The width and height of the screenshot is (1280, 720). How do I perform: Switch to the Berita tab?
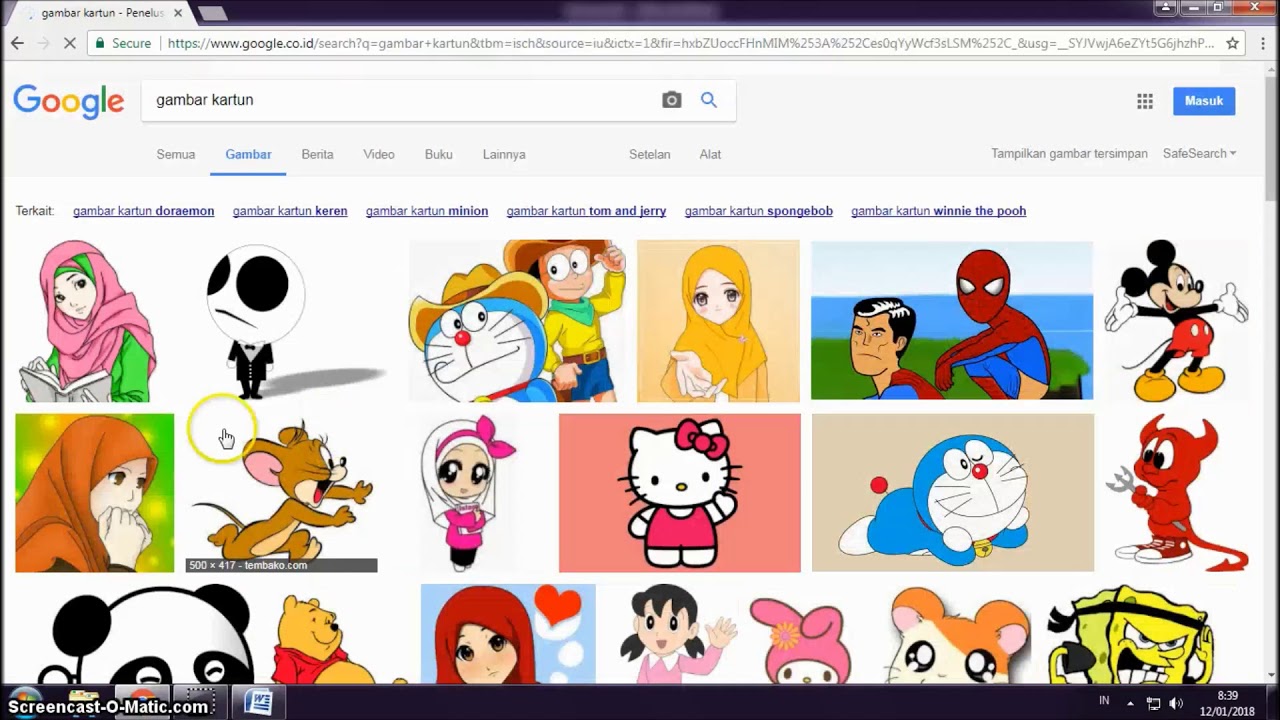coord(317,154)
